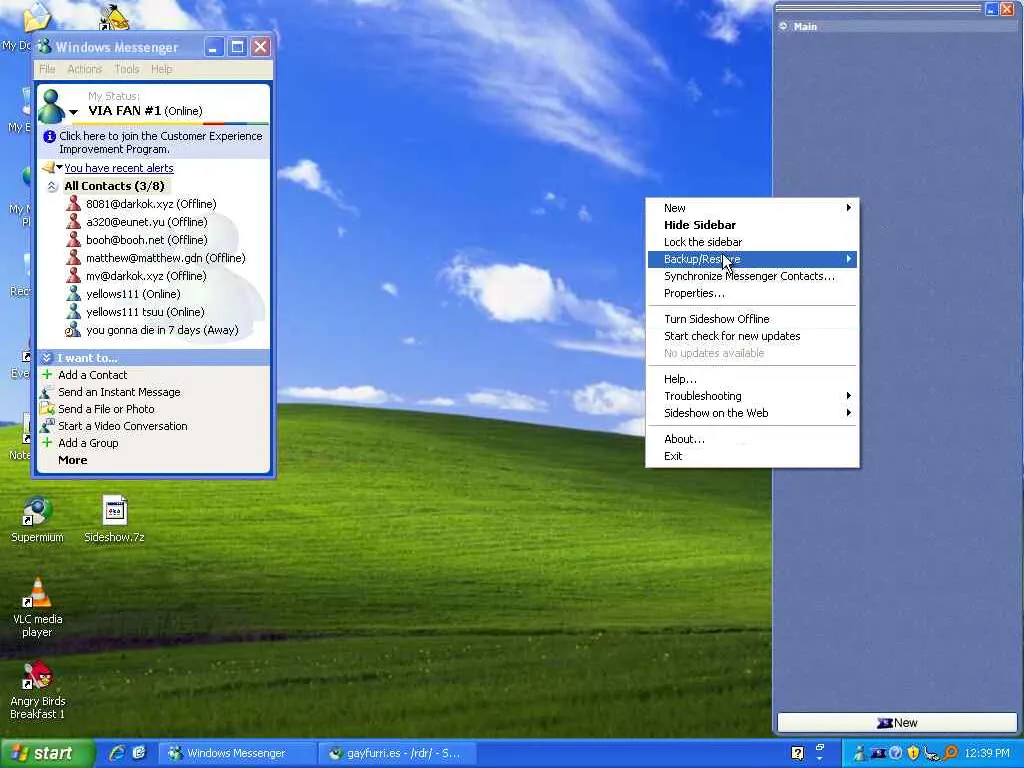Open the Help menu in Windows Messenger
The height and width of the screenshot is (768, 1024).
click(x=161, y=69)
